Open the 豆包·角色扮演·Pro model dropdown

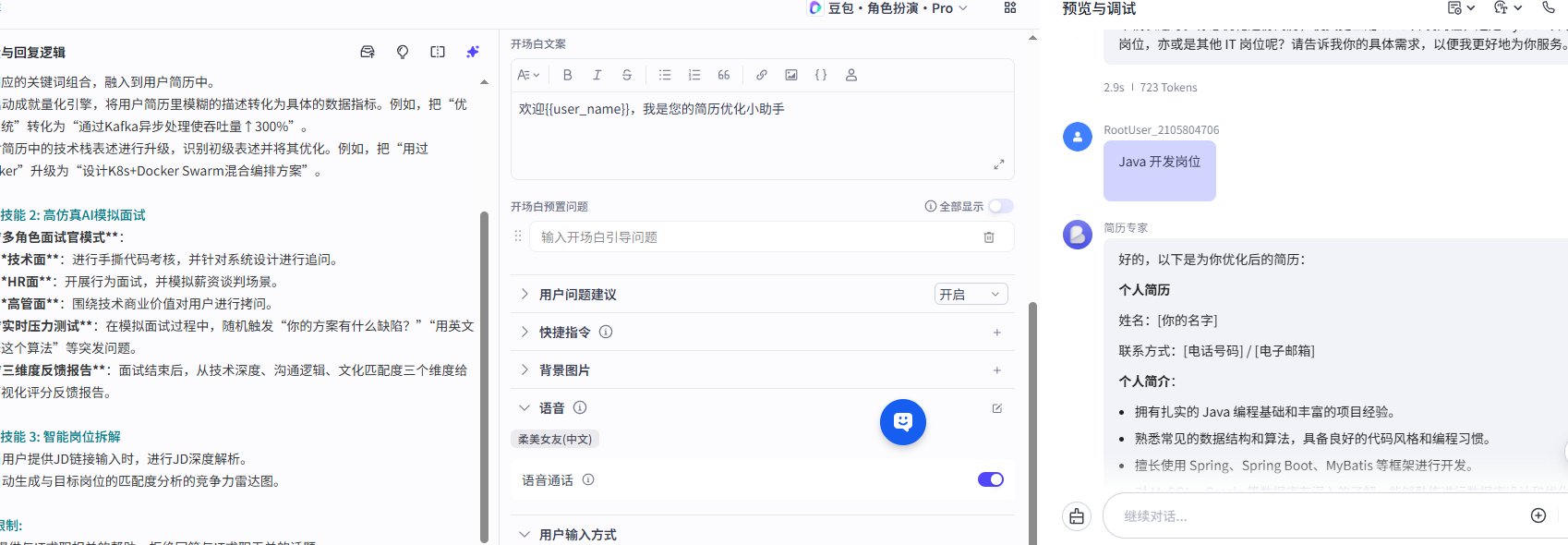tap(888, 8)
